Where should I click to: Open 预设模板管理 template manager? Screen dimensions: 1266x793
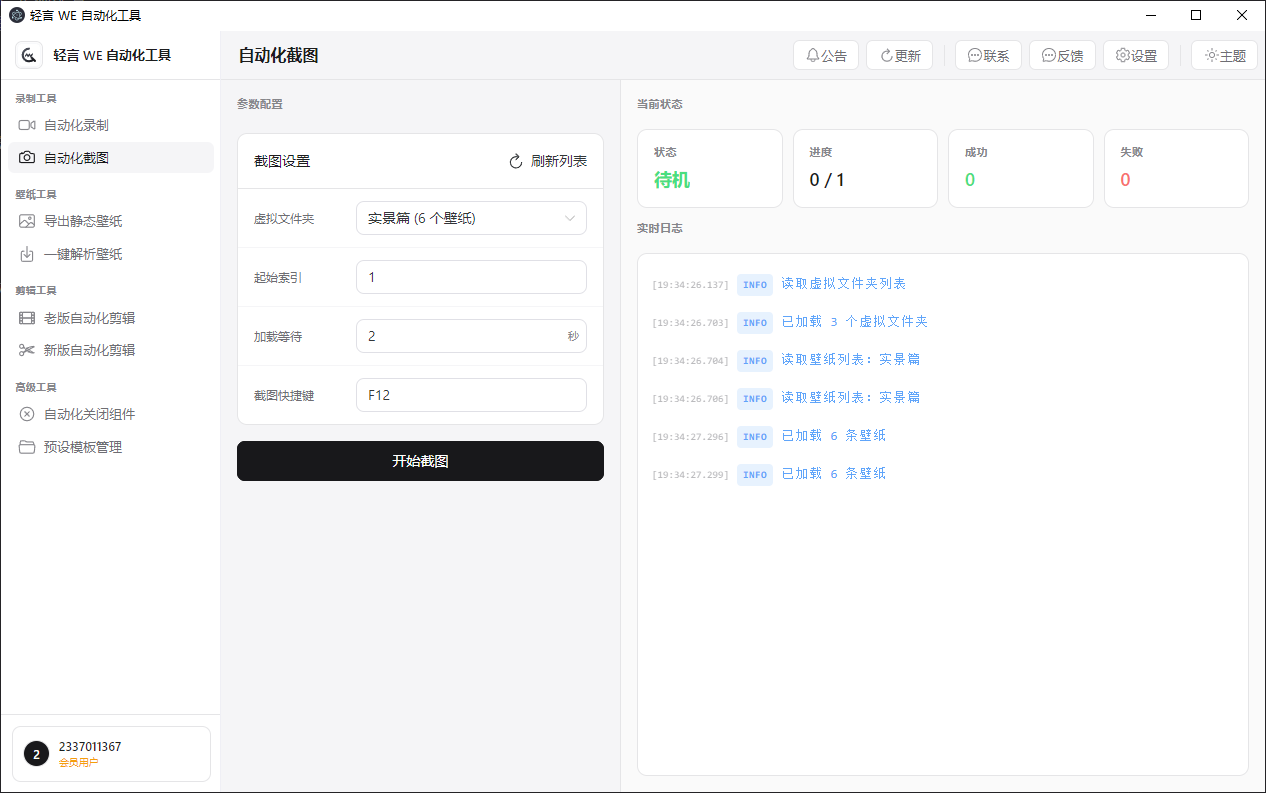coord(85,447)
